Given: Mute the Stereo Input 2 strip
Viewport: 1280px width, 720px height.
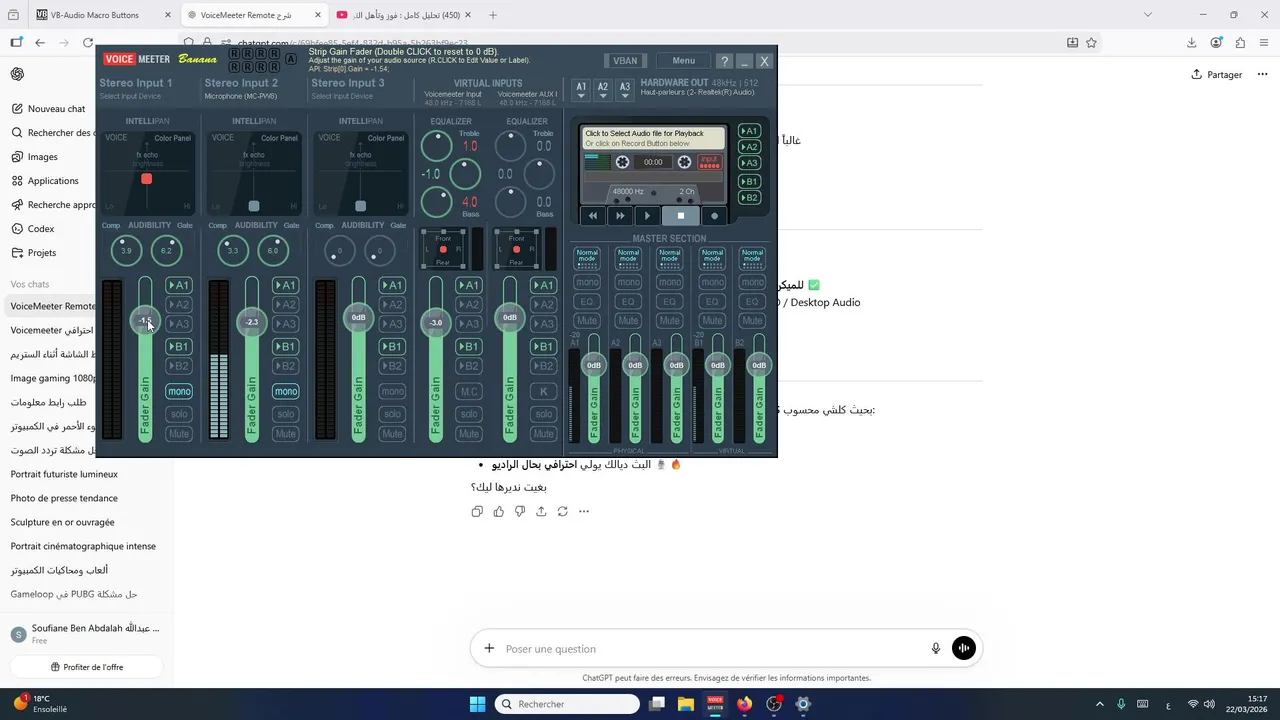Looking at the screenshot, I should pos(286,434).
